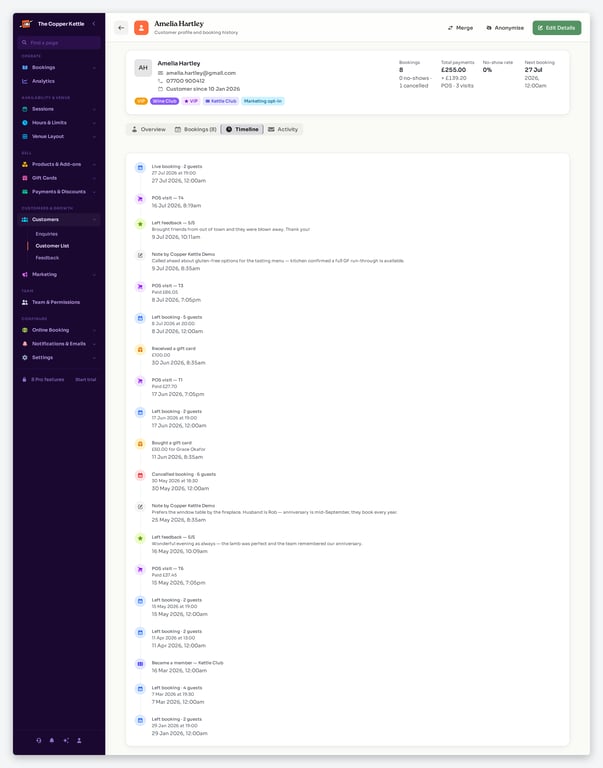The image size is (603, 768).
Task: Click the Received a gift card marker
Action: (x=140, y=350)
